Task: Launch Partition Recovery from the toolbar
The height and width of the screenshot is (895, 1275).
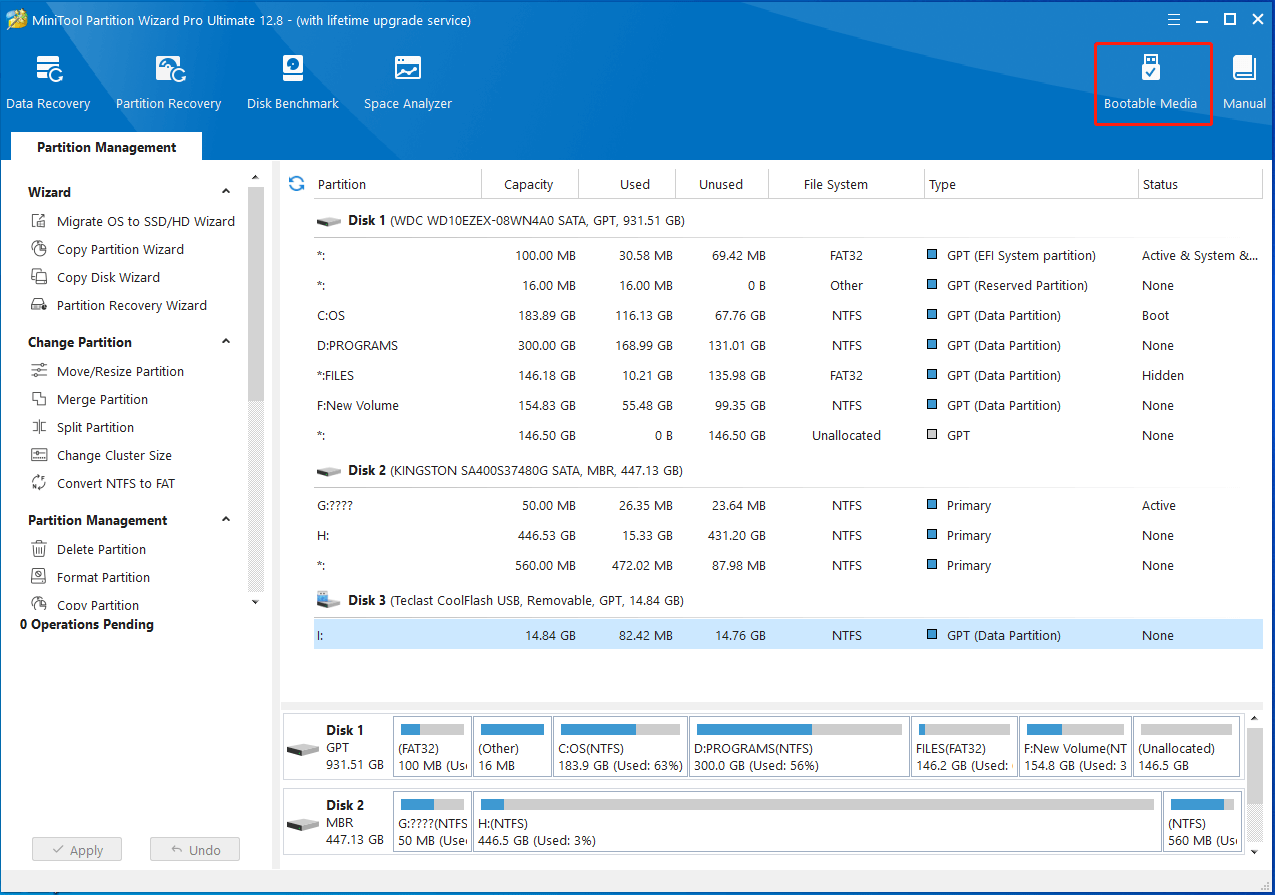Action: pos(168,82)
